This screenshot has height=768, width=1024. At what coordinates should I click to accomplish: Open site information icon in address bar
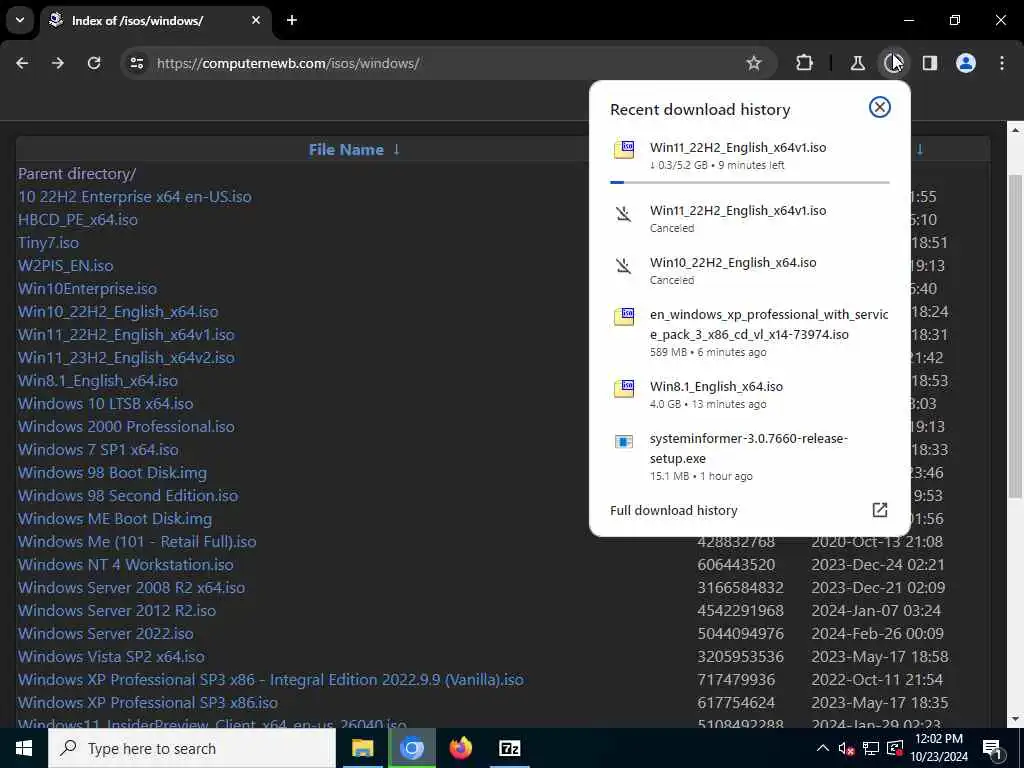[136, 63]
